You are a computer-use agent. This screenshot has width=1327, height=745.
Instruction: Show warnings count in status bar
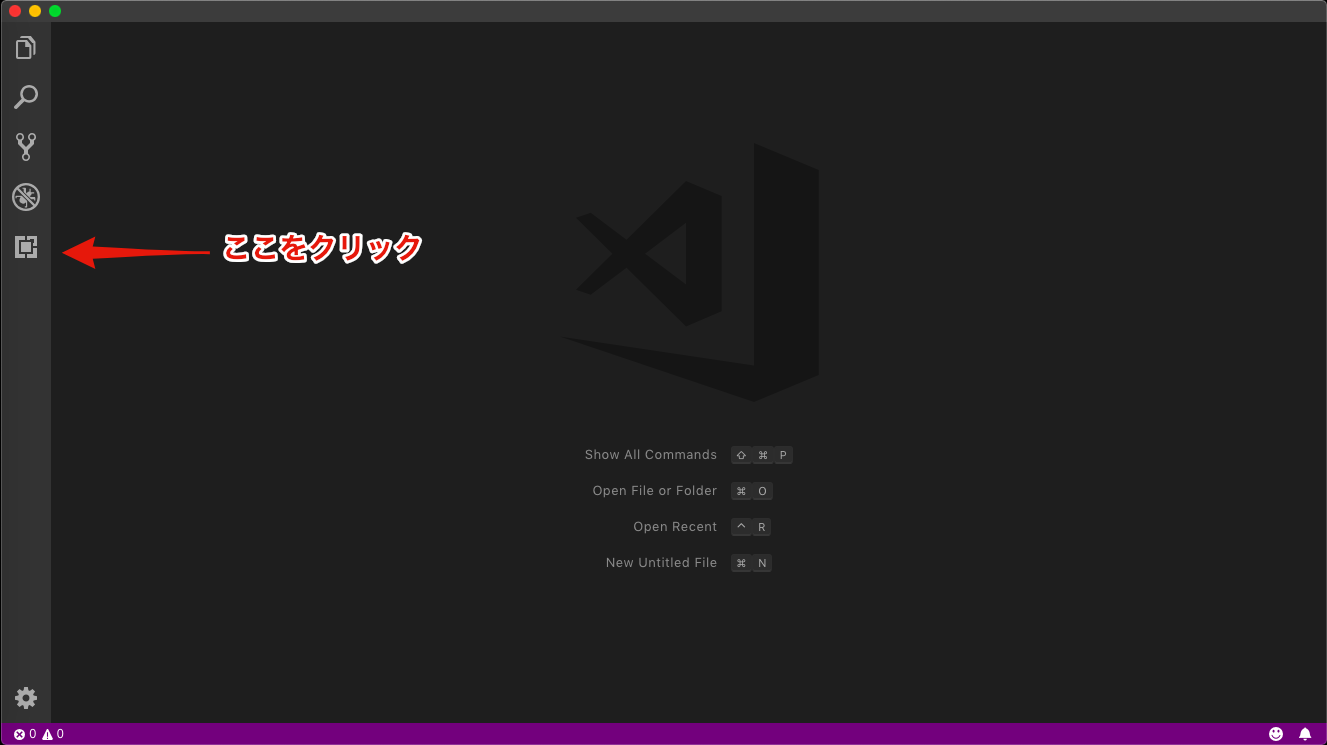click(53, 734)
